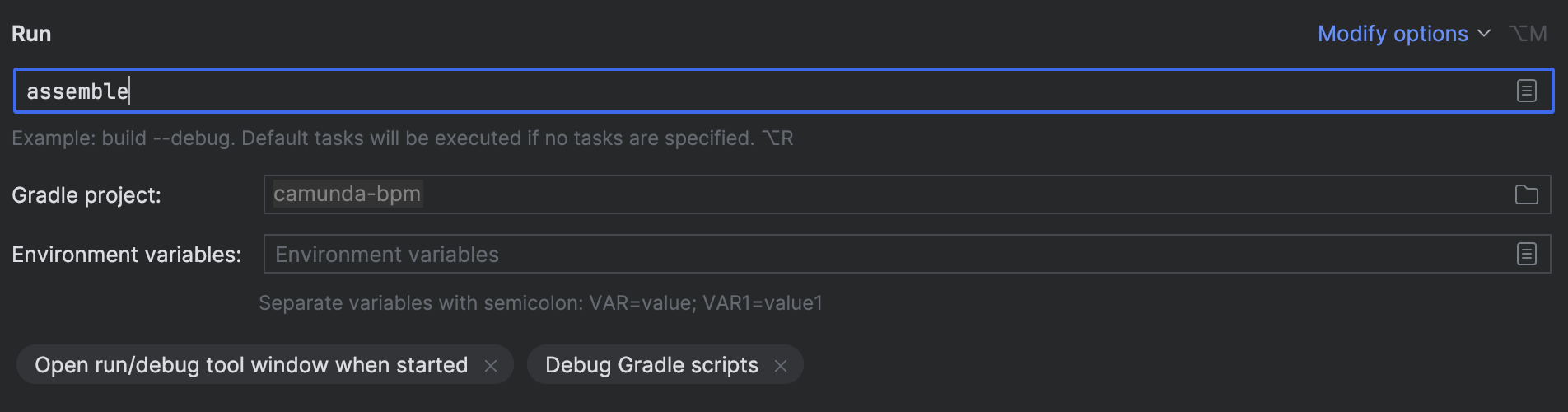1568x412 pixels.
Task: Open environment variables editor list icon
Action: click(x=1526, y=254)
